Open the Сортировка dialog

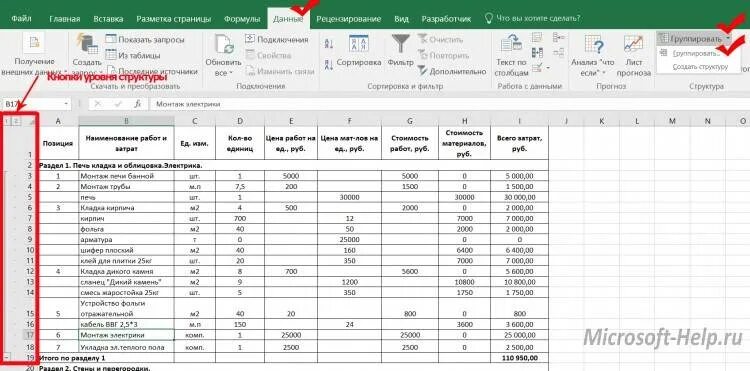[359, 52]
